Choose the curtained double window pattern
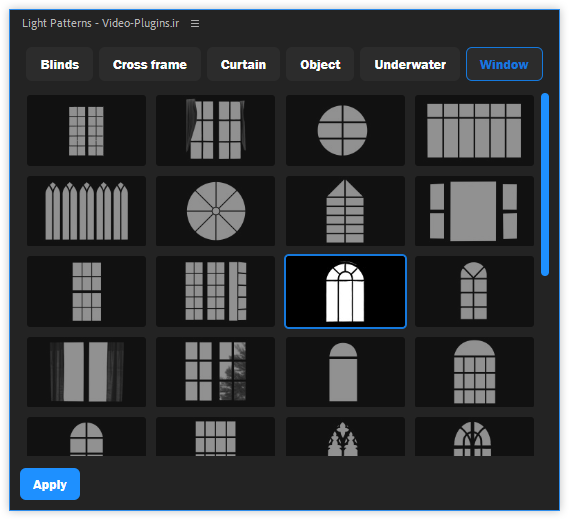The width and height of the screenshot is (569, 520). pos(86,372)
